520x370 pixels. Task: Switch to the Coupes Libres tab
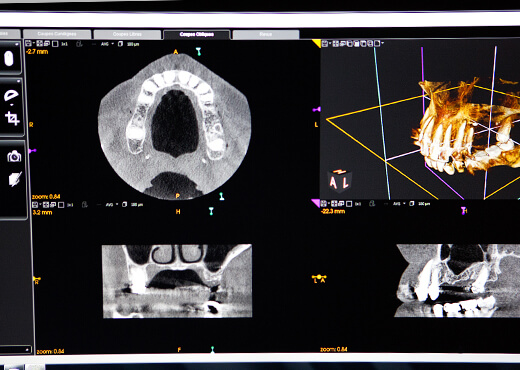click(x=127, y=34)
